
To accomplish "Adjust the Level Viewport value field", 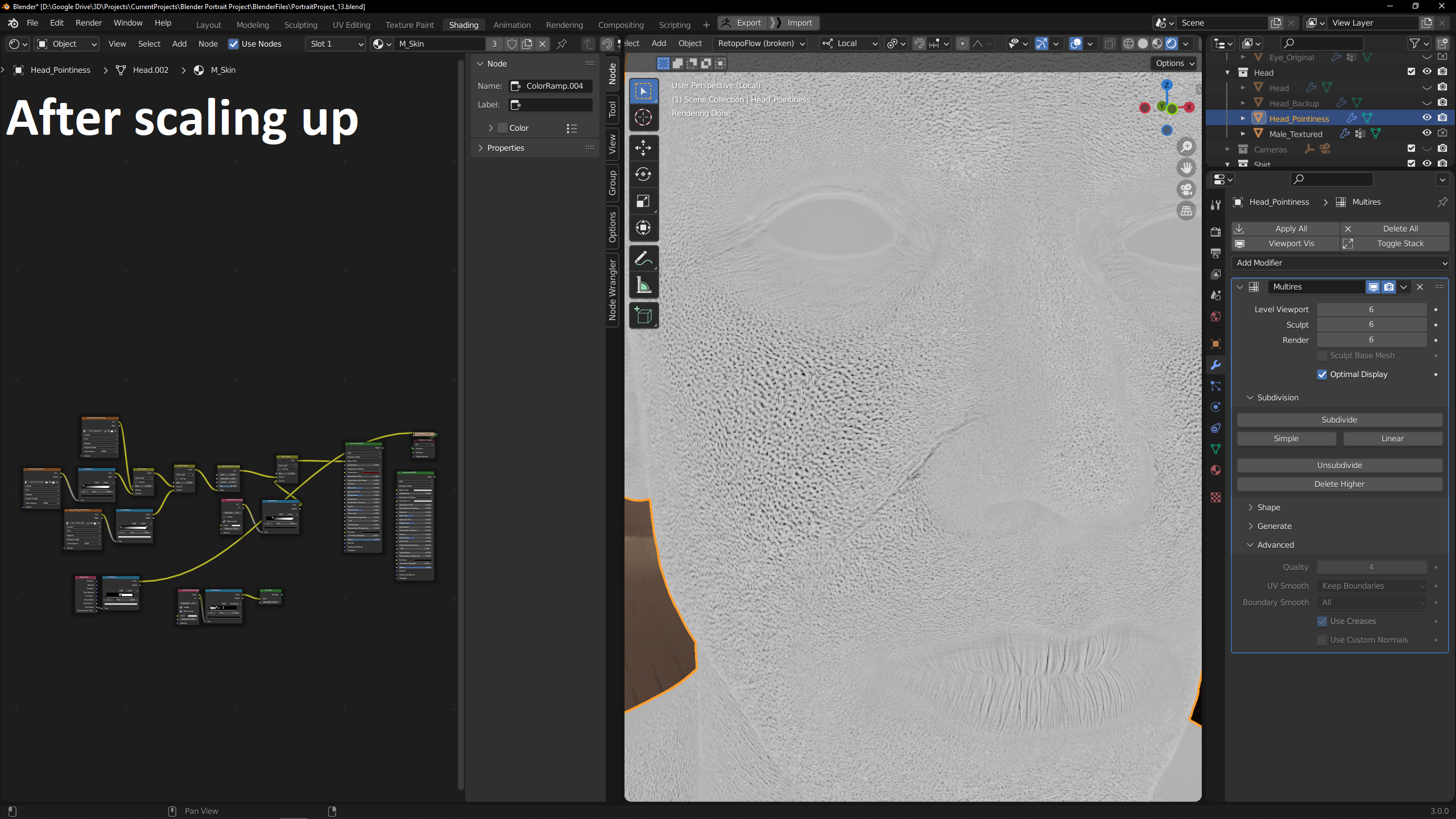I will pyautogui.click(x=1371, y=309).
